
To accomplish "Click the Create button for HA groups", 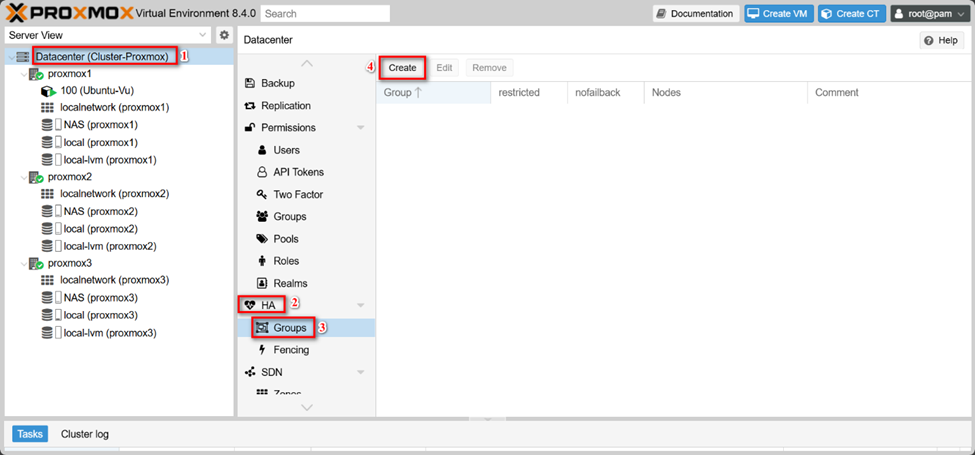I will [402, 68].
